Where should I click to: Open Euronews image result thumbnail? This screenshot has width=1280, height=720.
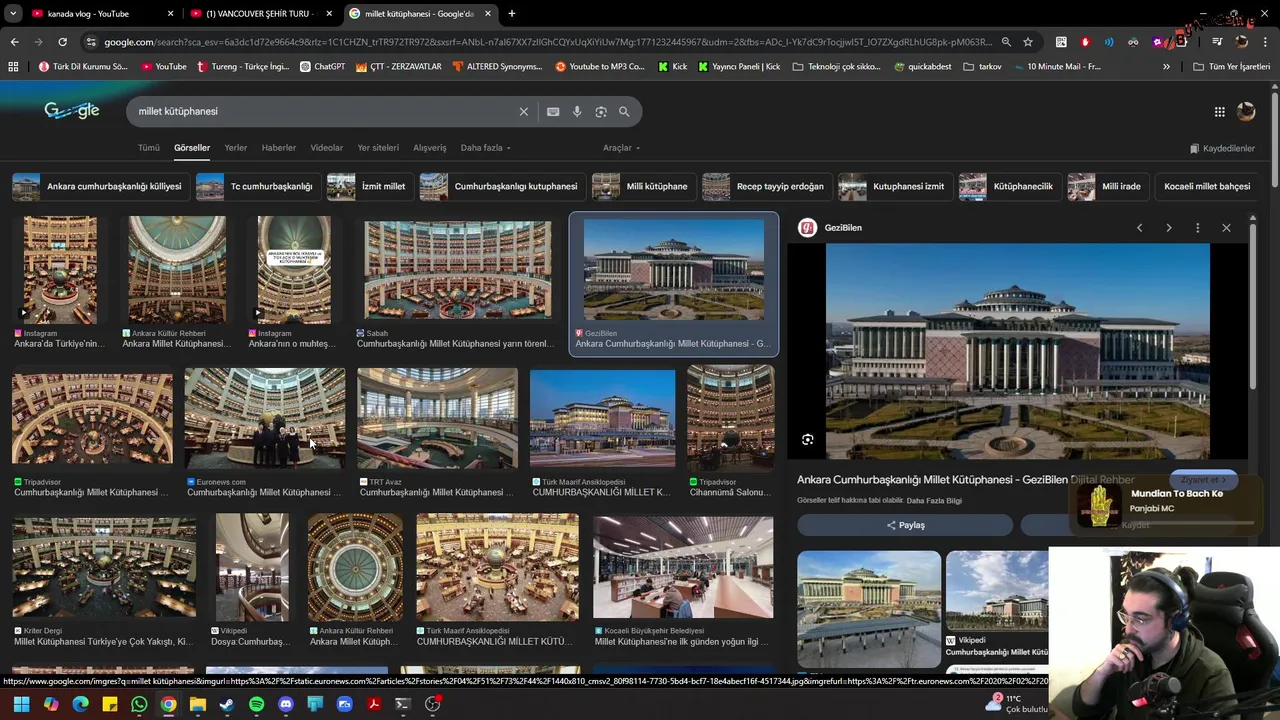tap(265, 418)
